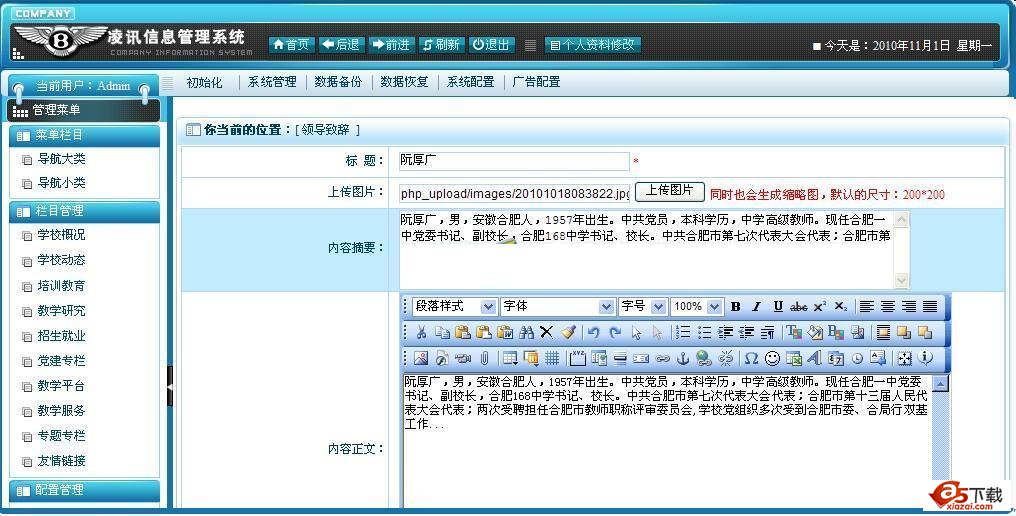Insert media via video camera icon
This screenshot has height=516, width=1016.
tap(463, 358)
